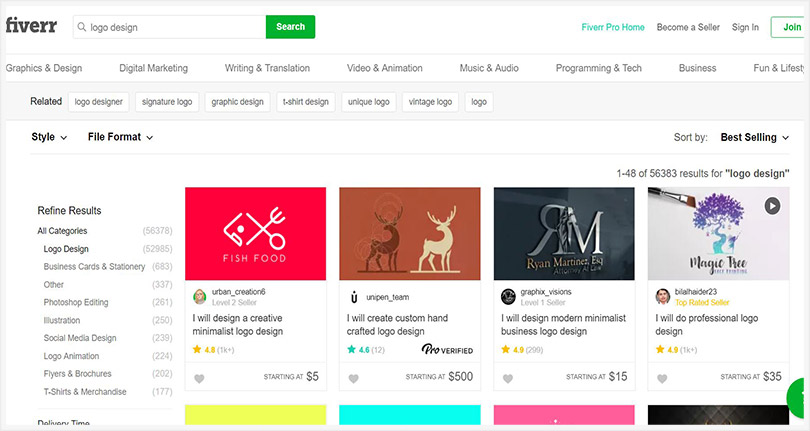Open the File Format filter dropdown
Screen dimensions: 810x431
pyautogui.click(x=120, y=137)
